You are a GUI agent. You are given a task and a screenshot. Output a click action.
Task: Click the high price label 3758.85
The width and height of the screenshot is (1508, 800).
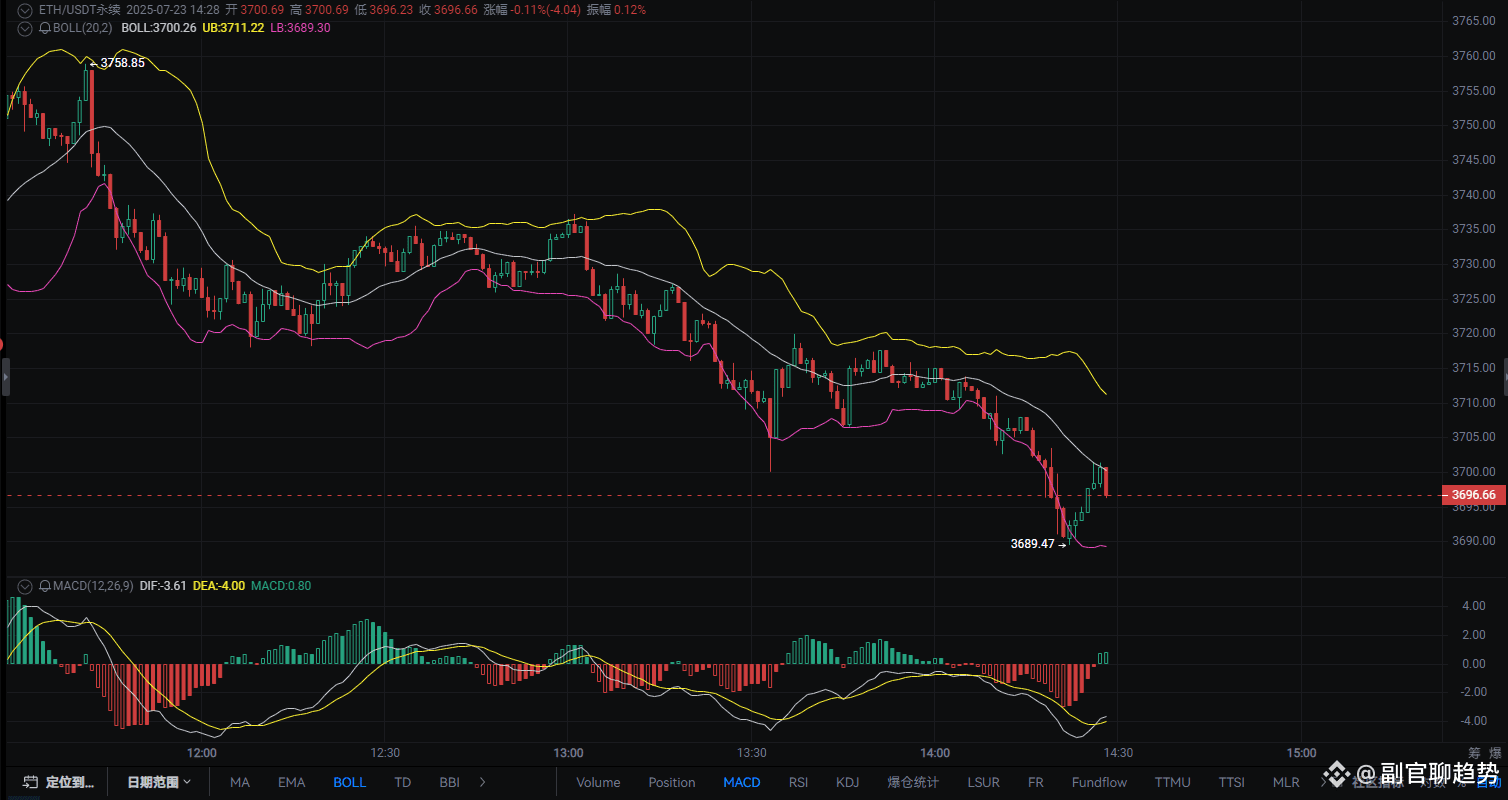click(x=122, y=62)
